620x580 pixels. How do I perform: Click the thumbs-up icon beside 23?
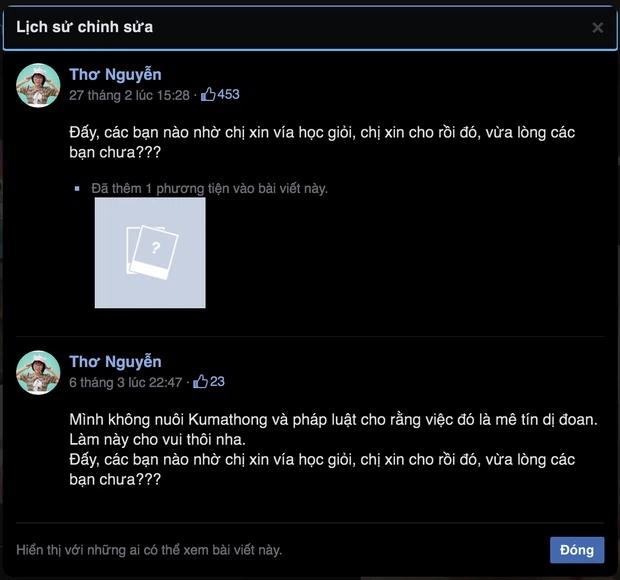pos(200,381)
